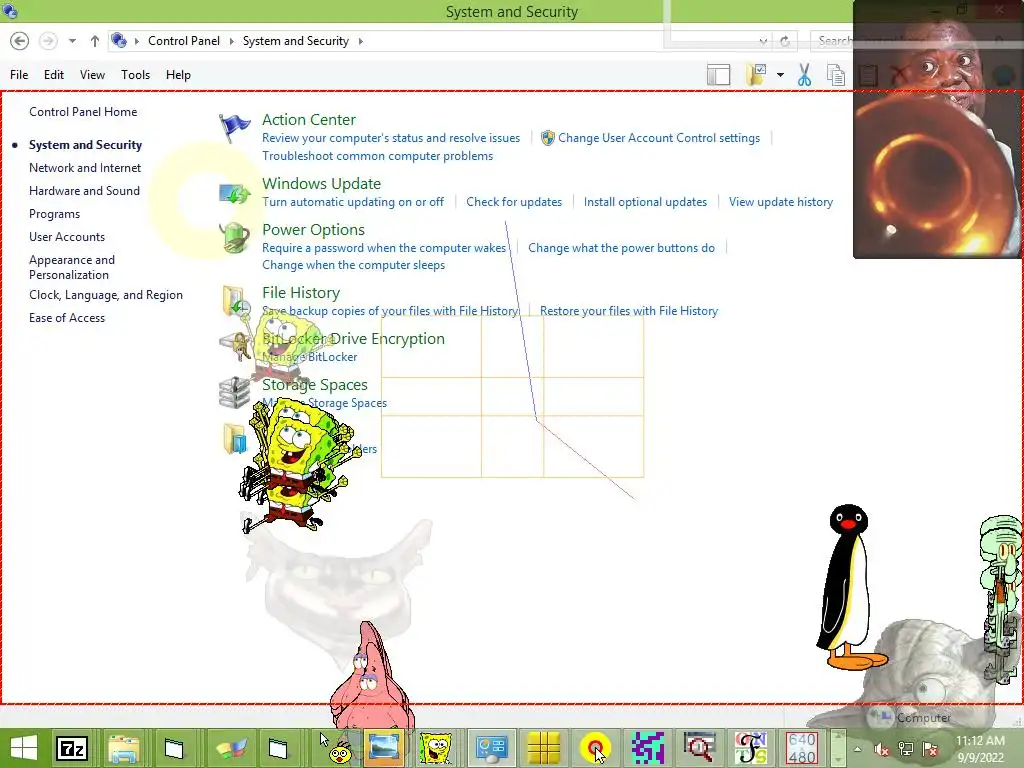Expand the chevron after Control Panel breadcrumb

coord(231,41)
